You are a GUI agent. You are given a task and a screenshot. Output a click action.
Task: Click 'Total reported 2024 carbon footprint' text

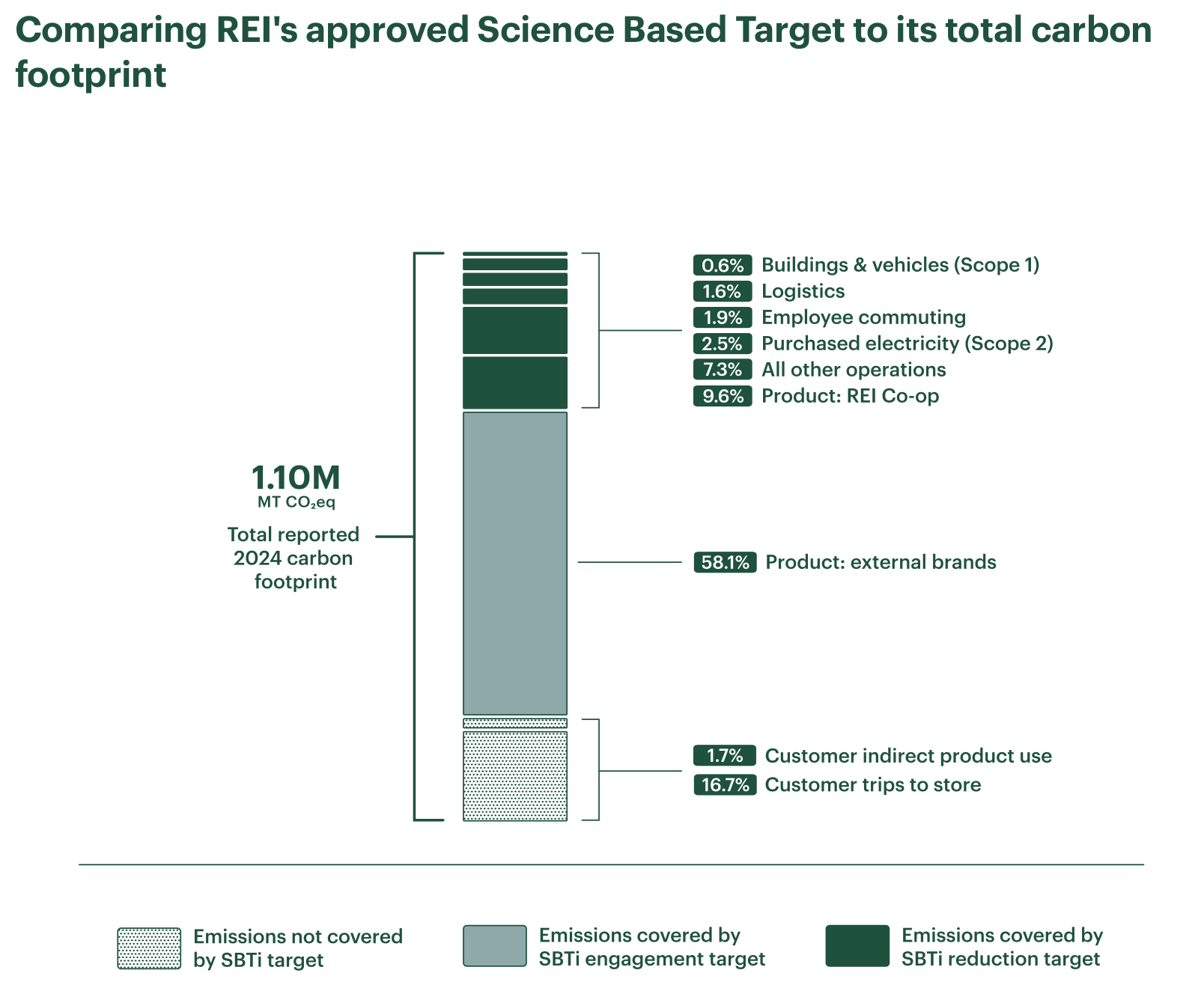coord(294,558)
